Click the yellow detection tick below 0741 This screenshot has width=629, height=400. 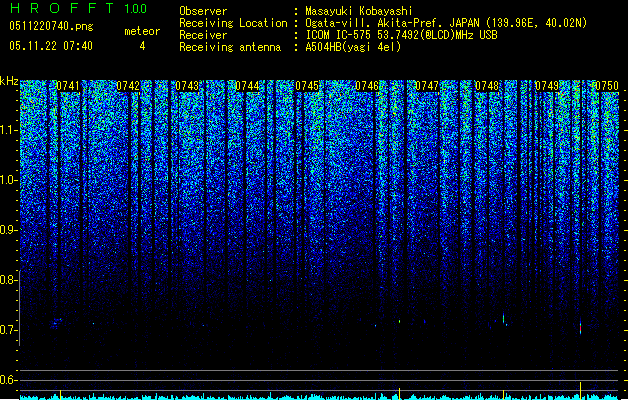pyautogui.click(x=60, y=394)
